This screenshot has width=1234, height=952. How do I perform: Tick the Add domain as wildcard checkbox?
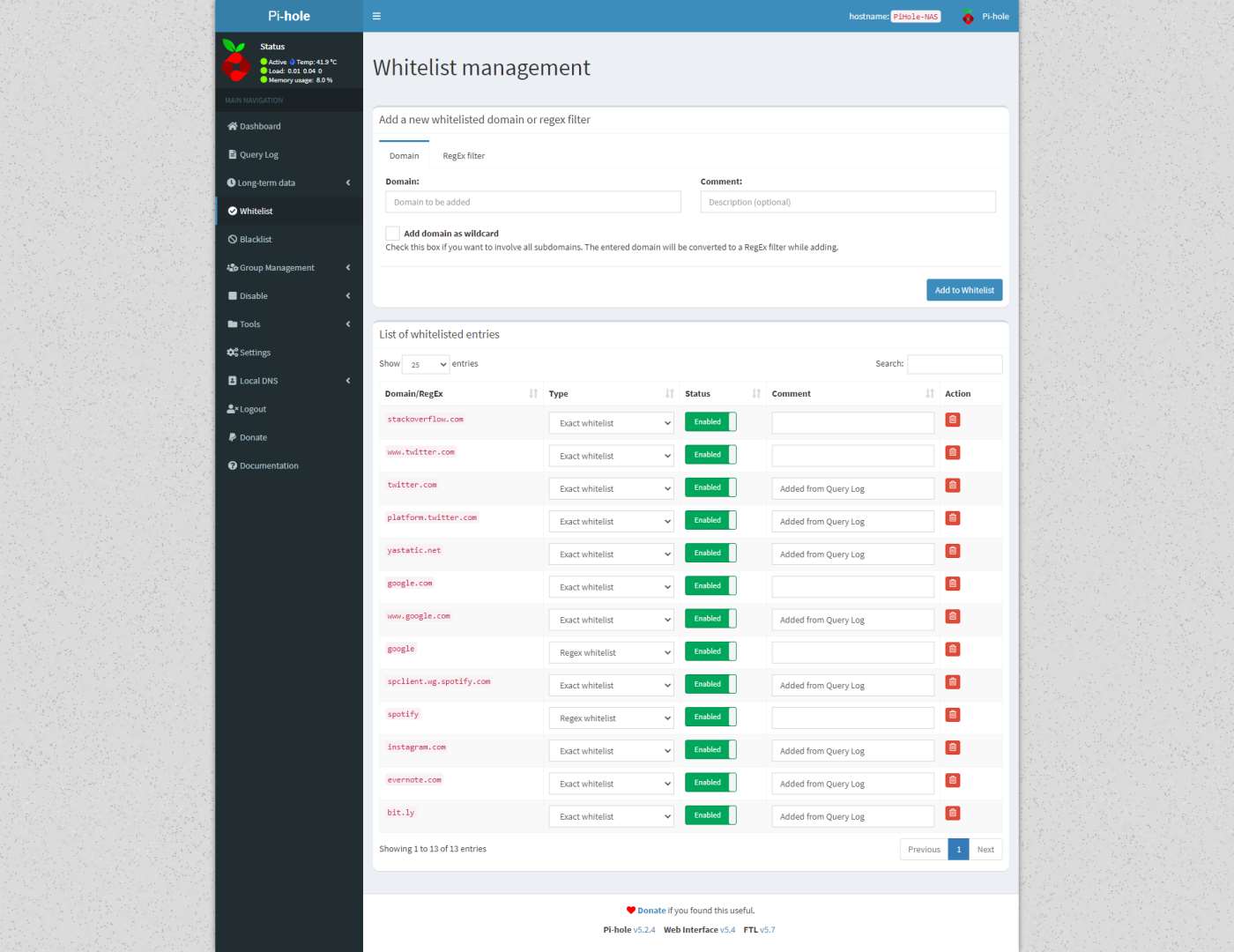(x=392, y=234)
